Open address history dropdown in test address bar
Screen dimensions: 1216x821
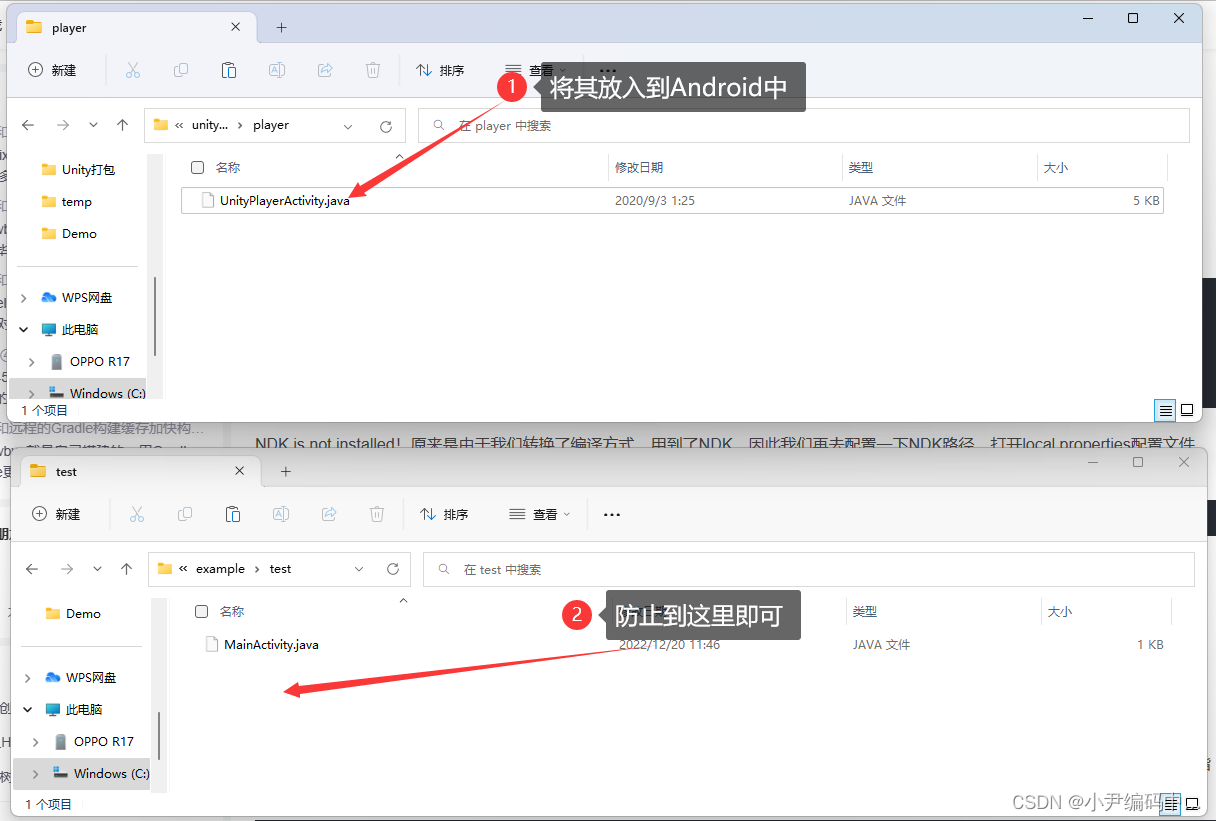(359, 569)
